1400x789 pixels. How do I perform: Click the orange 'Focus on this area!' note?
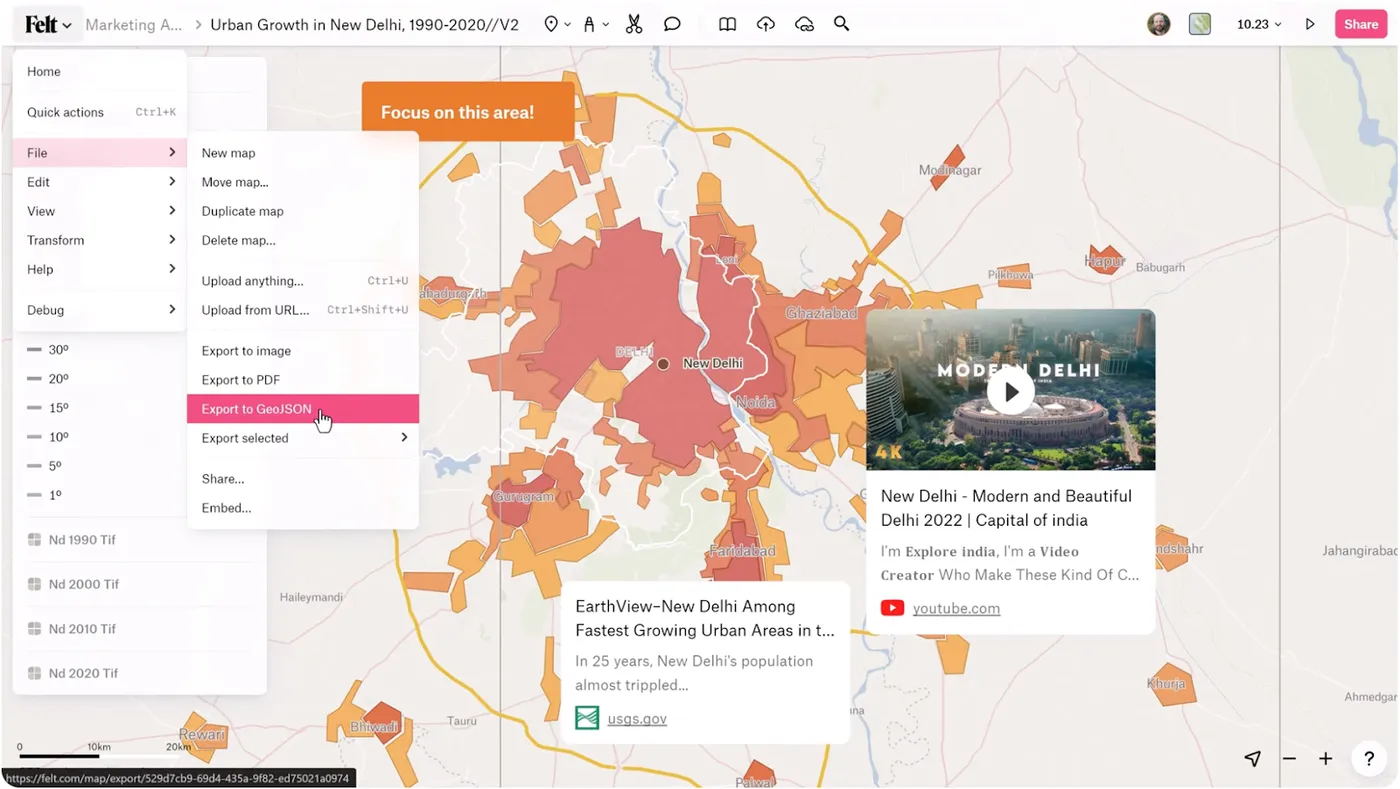tap(468, 112)
